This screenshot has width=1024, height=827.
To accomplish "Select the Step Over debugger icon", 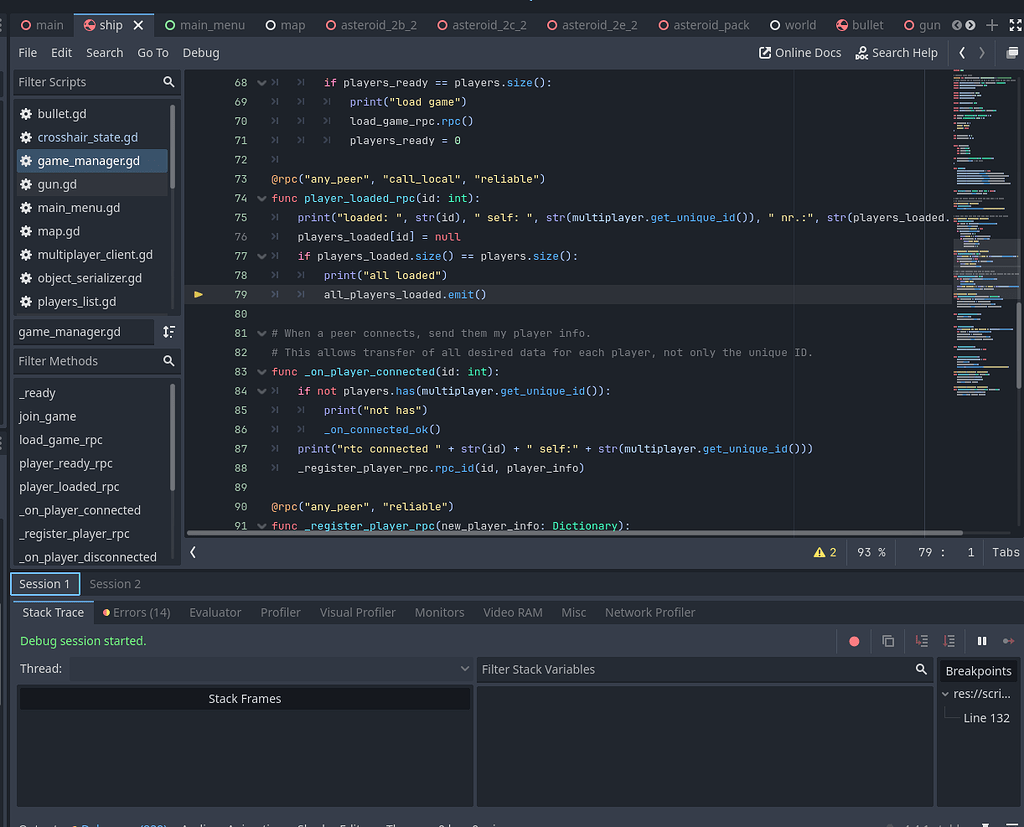I will point(948,641).
